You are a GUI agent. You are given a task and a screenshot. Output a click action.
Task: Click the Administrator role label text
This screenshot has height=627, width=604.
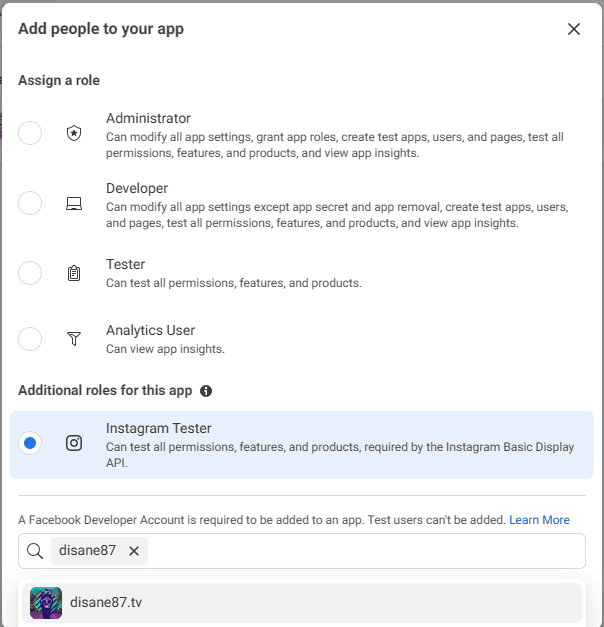tap(148, 118)
